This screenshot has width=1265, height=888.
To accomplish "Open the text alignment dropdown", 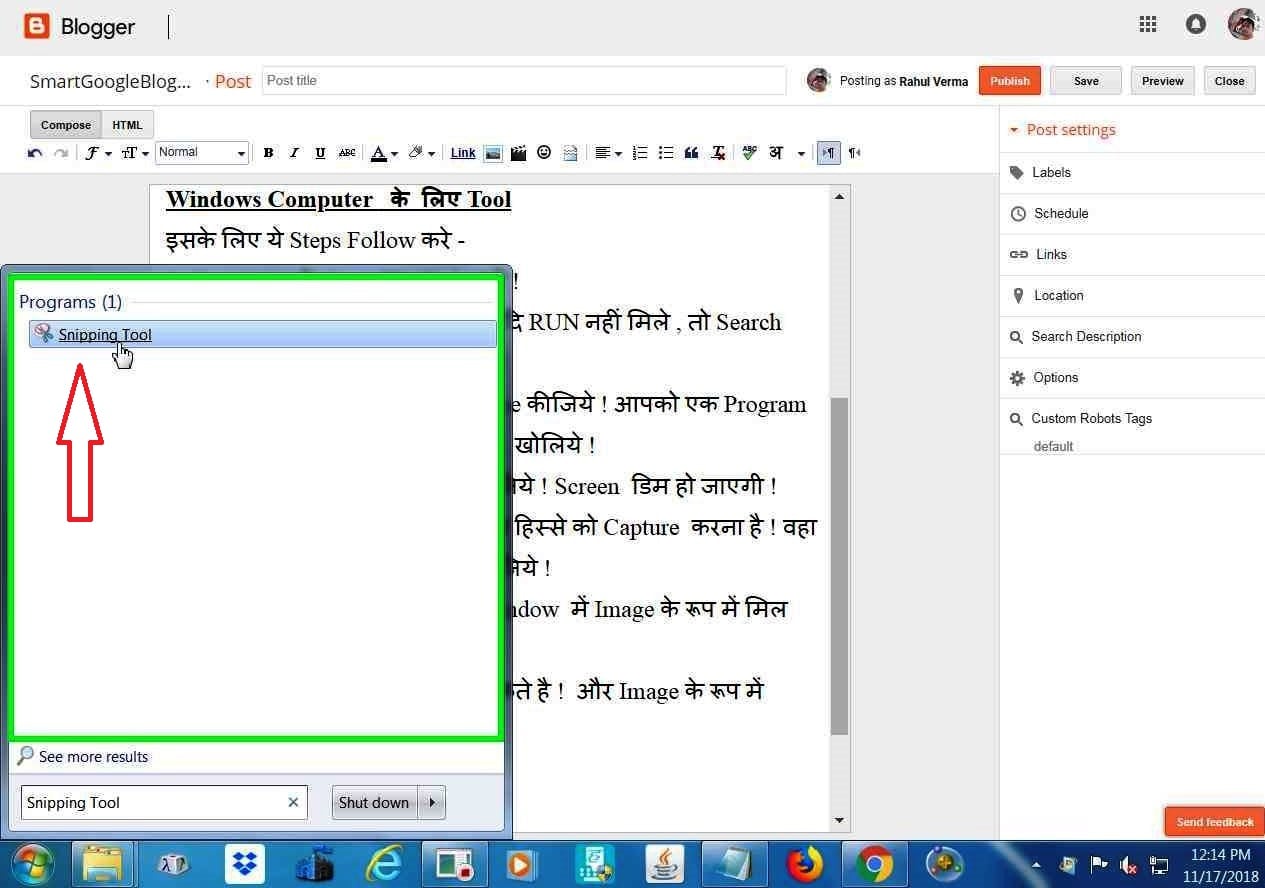I will pyautogui.click(x=608, y=153).
